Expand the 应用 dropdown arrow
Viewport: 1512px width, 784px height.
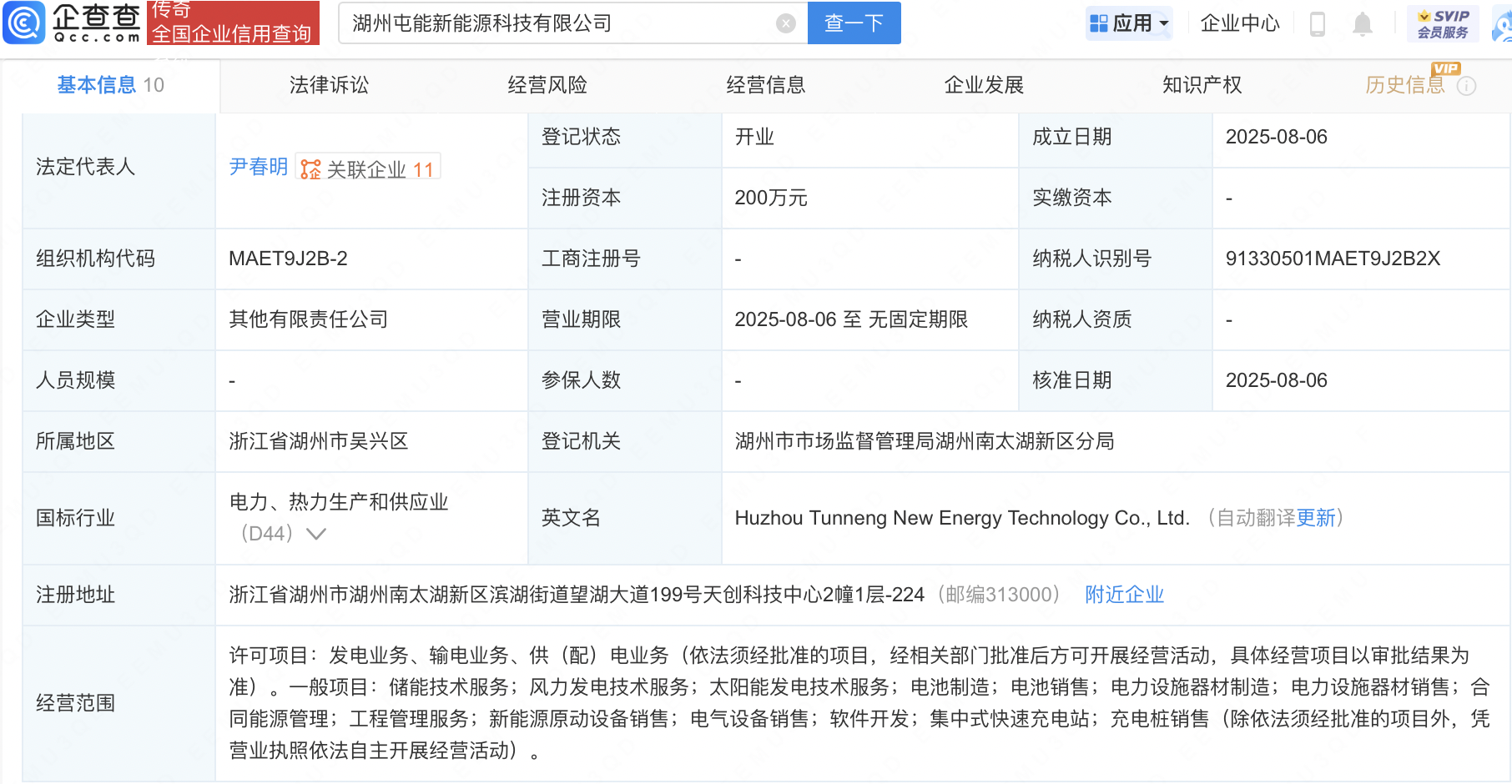coord(1164,23)
